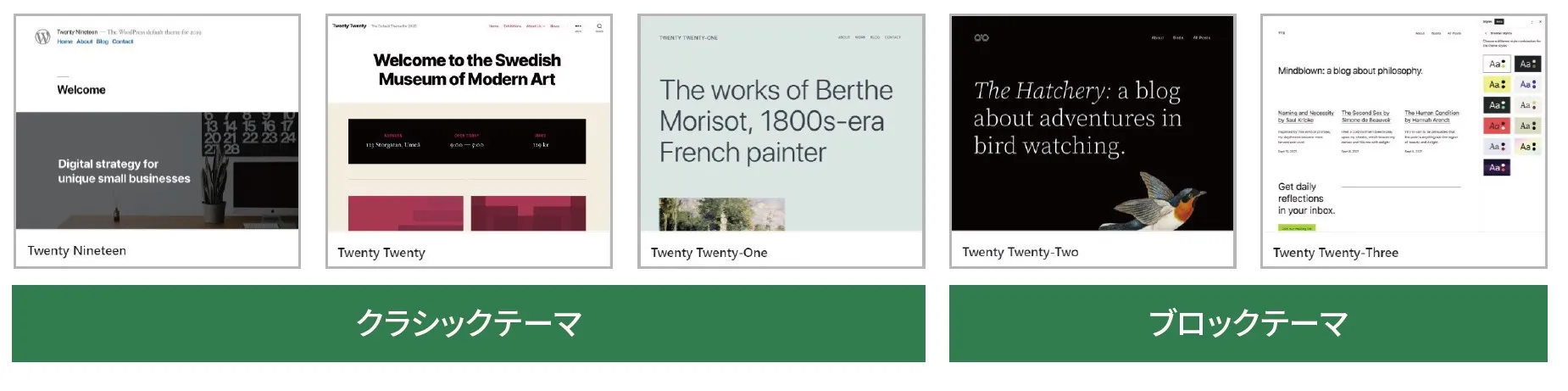Open the three-dots menu in Twenty Twenty preview
This screenshot has height=391, width=1568.
pos(578,26)
